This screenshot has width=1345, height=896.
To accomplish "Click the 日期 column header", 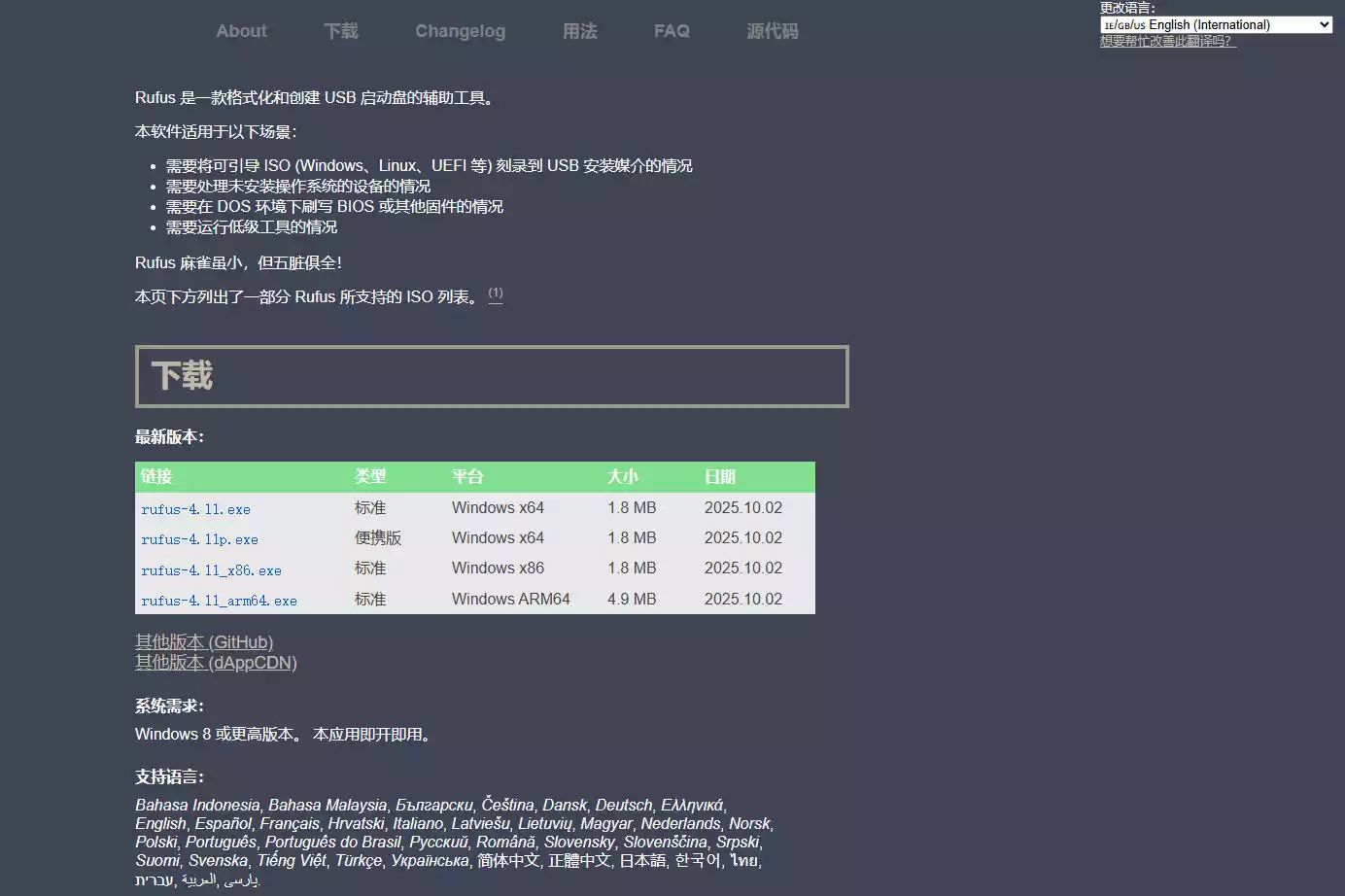I will [x=720, y=476].
